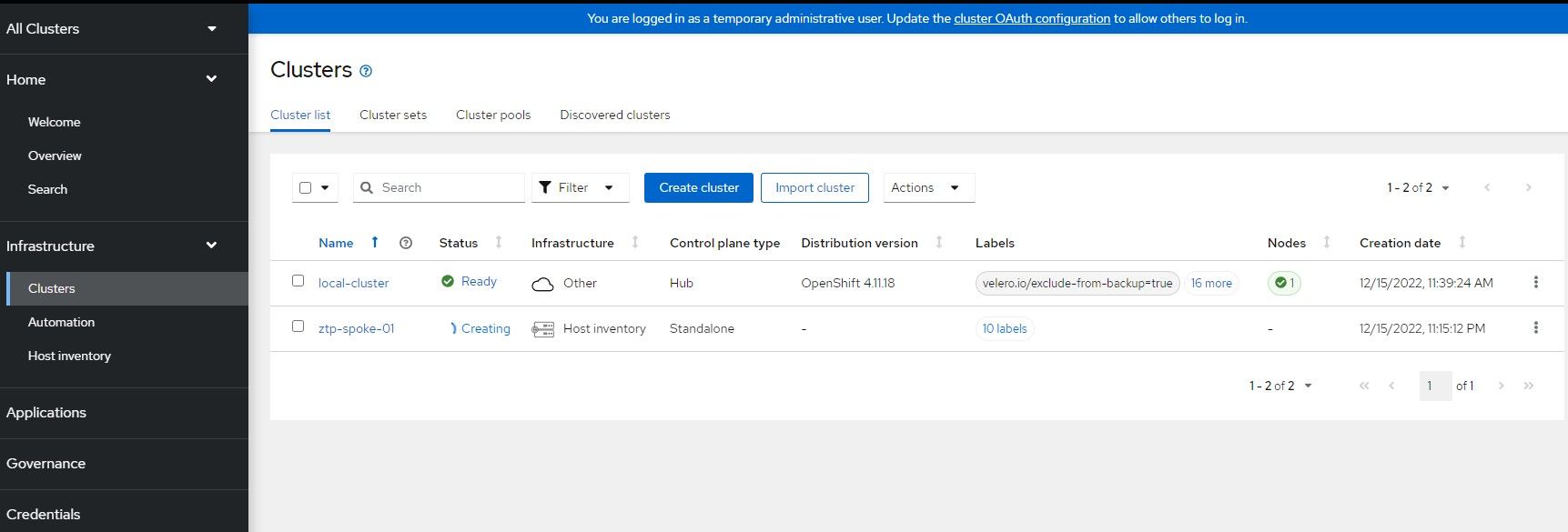Show the '10 labels' for ztp-spoke-01
This screenshot has width=1568, height=532.
1005,328
